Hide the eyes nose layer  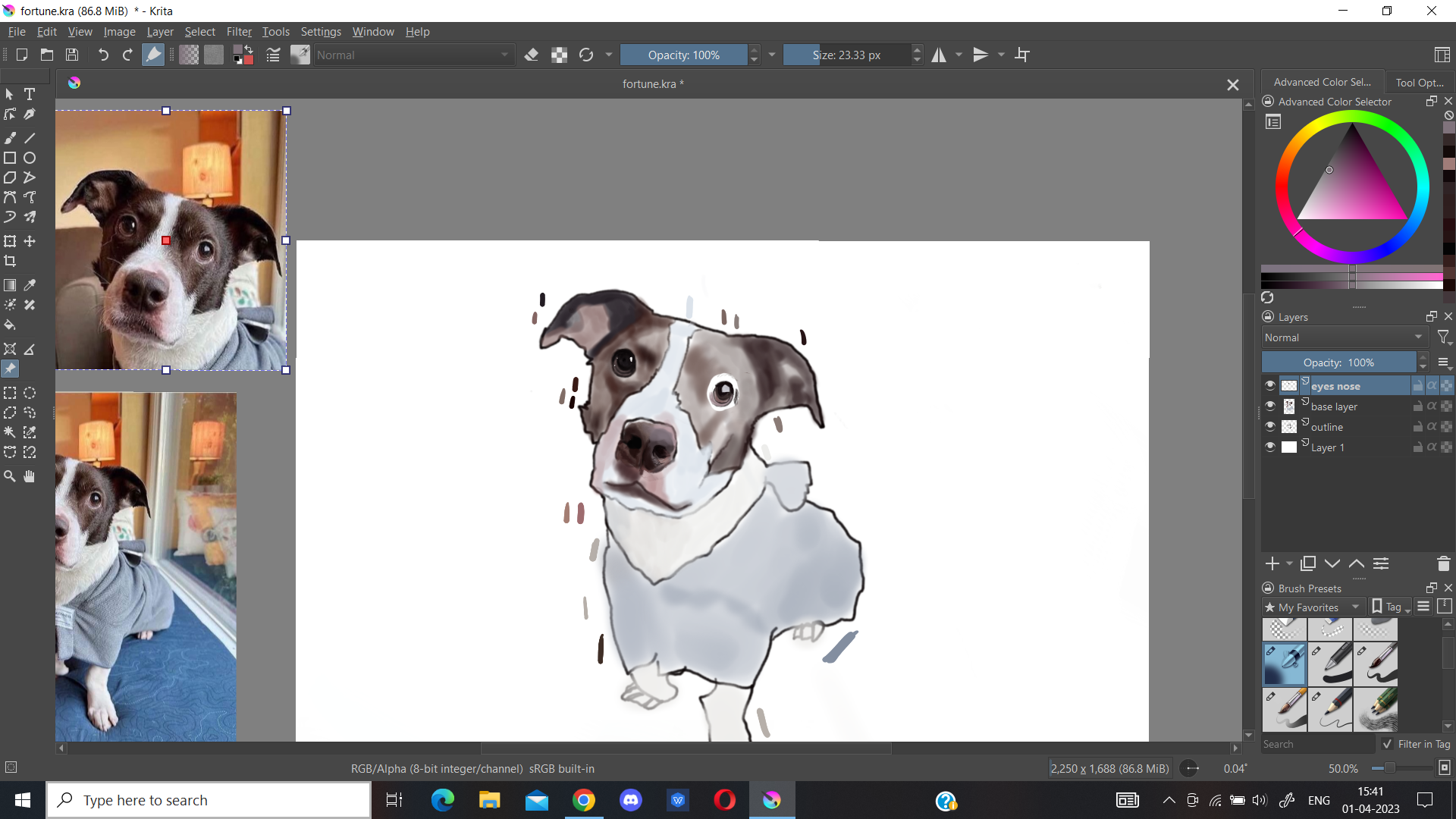pos(1270,386)
